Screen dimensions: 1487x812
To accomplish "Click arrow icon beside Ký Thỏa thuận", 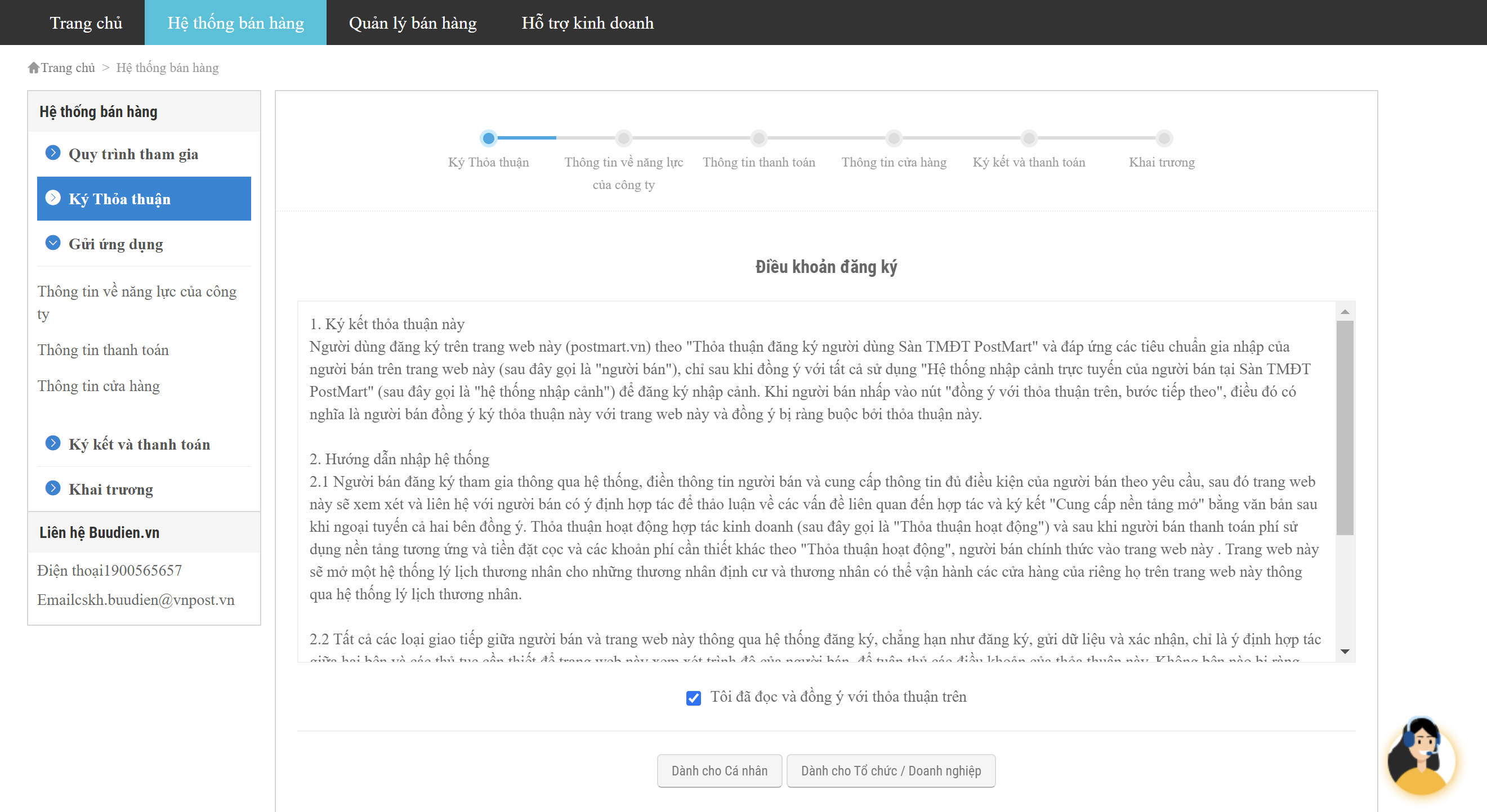I will [52, 198].
